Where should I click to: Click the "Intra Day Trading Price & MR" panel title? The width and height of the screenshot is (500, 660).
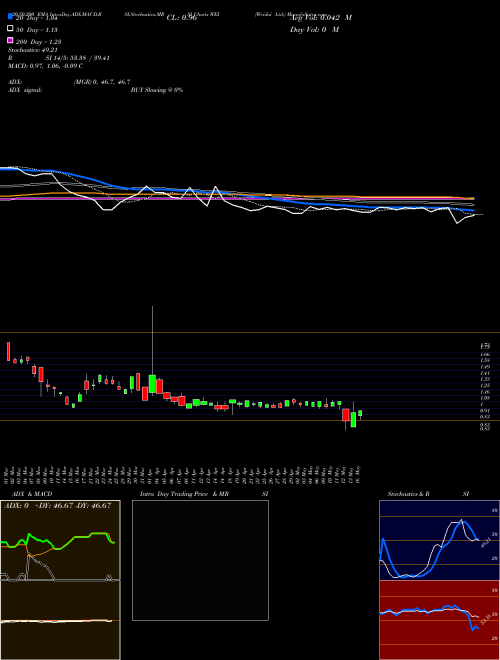[184, 494]
